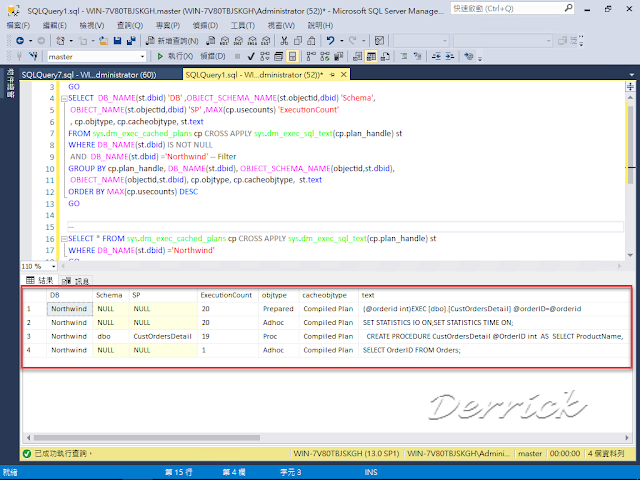Select the CustOrdersDetail cell in row 3
Screen dimensions: 640x480
(162, 336)
